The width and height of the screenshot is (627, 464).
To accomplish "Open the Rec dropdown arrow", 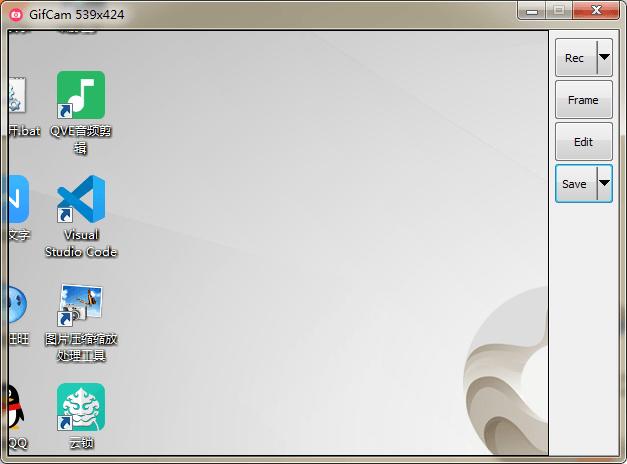I will [x=605, y=58].
